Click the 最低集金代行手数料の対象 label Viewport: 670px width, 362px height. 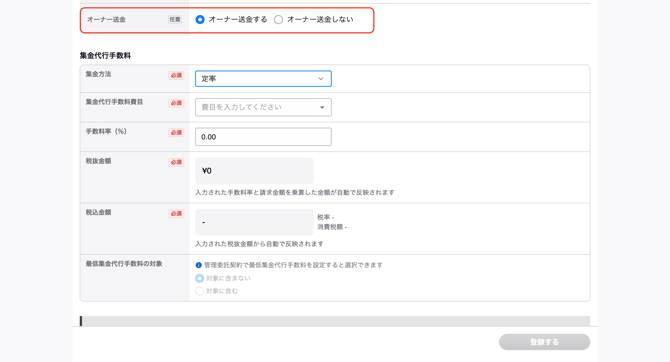(124, 264)
